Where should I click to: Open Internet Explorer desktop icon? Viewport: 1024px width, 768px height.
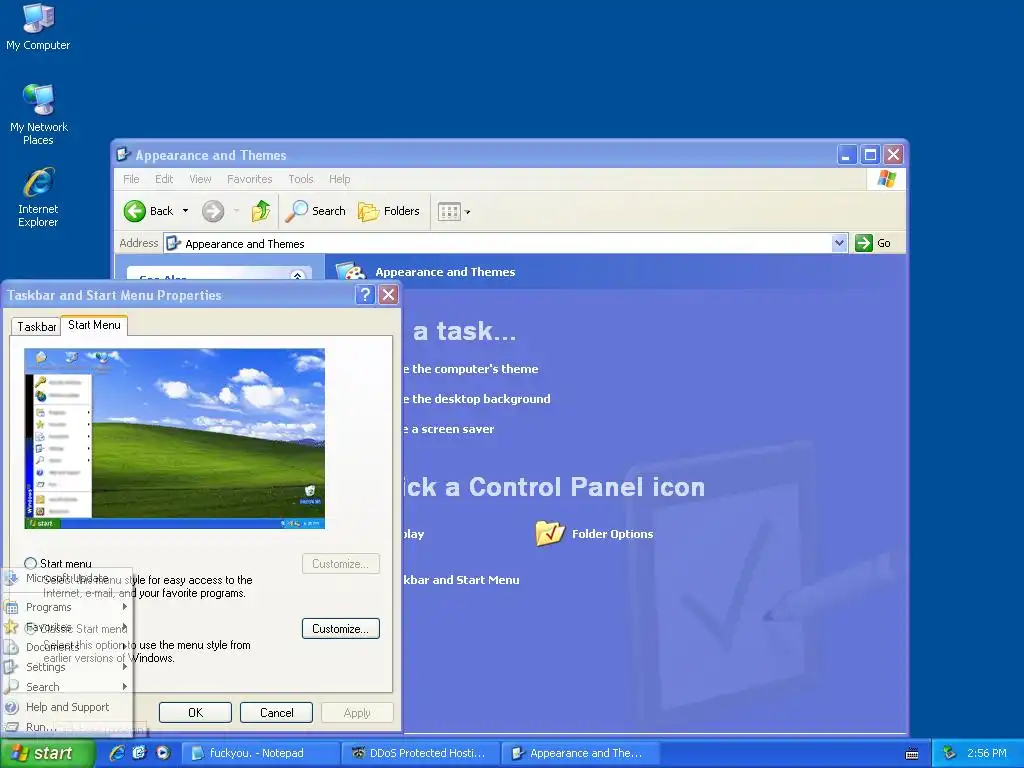click(x=38, y=197)
